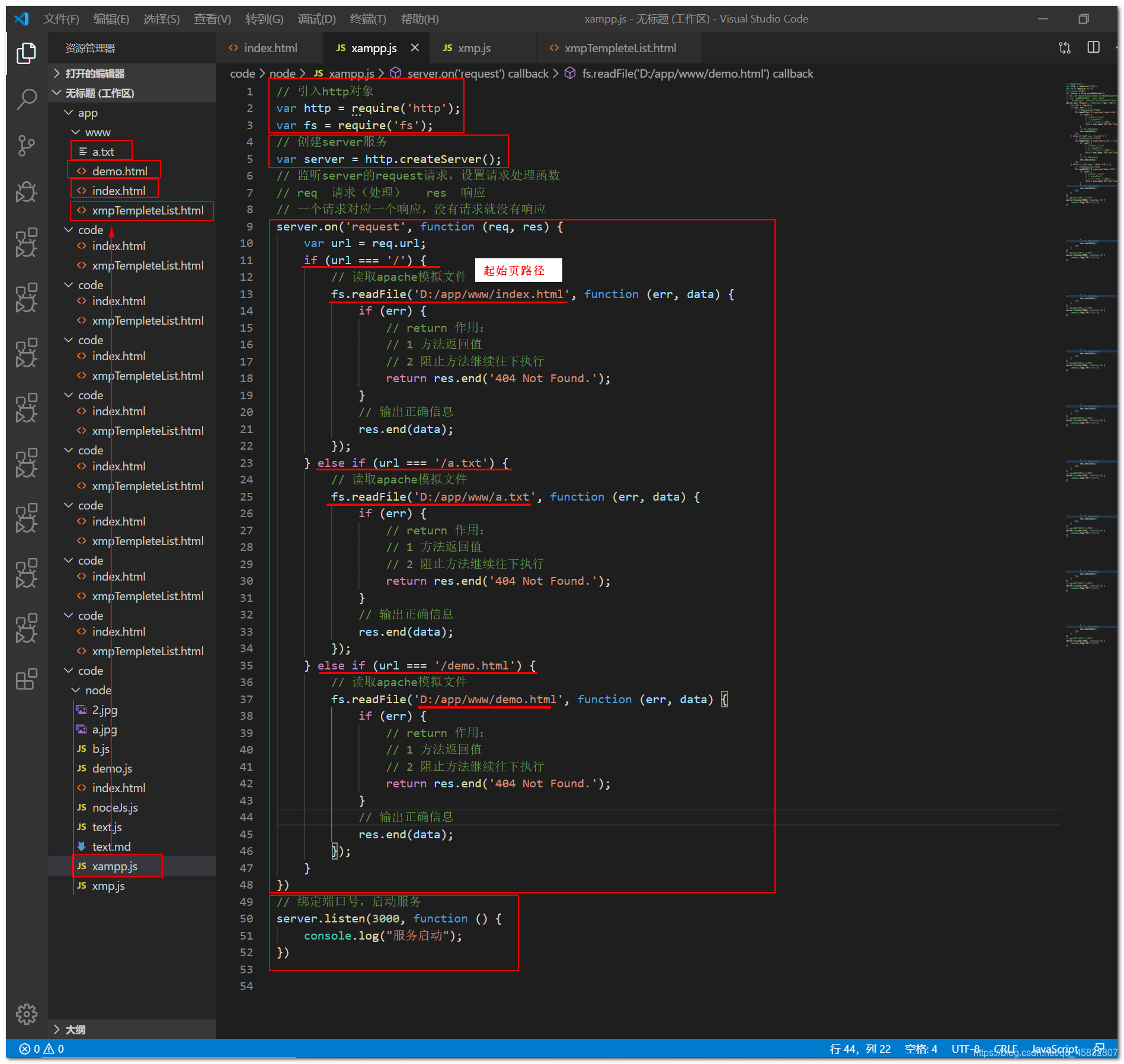Open a.jpg image file

pos(132,729)
